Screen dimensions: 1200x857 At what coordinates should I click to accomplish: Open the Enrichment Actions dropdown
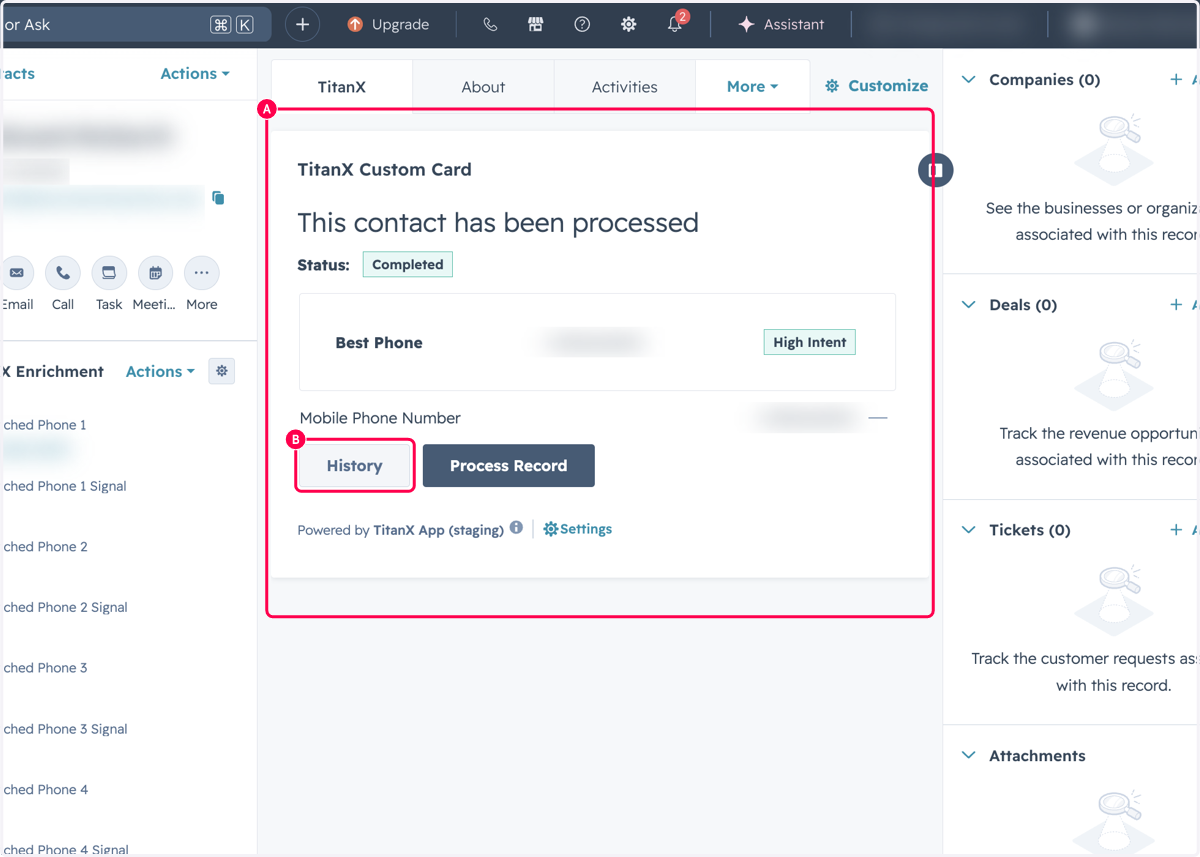[160, 372]
